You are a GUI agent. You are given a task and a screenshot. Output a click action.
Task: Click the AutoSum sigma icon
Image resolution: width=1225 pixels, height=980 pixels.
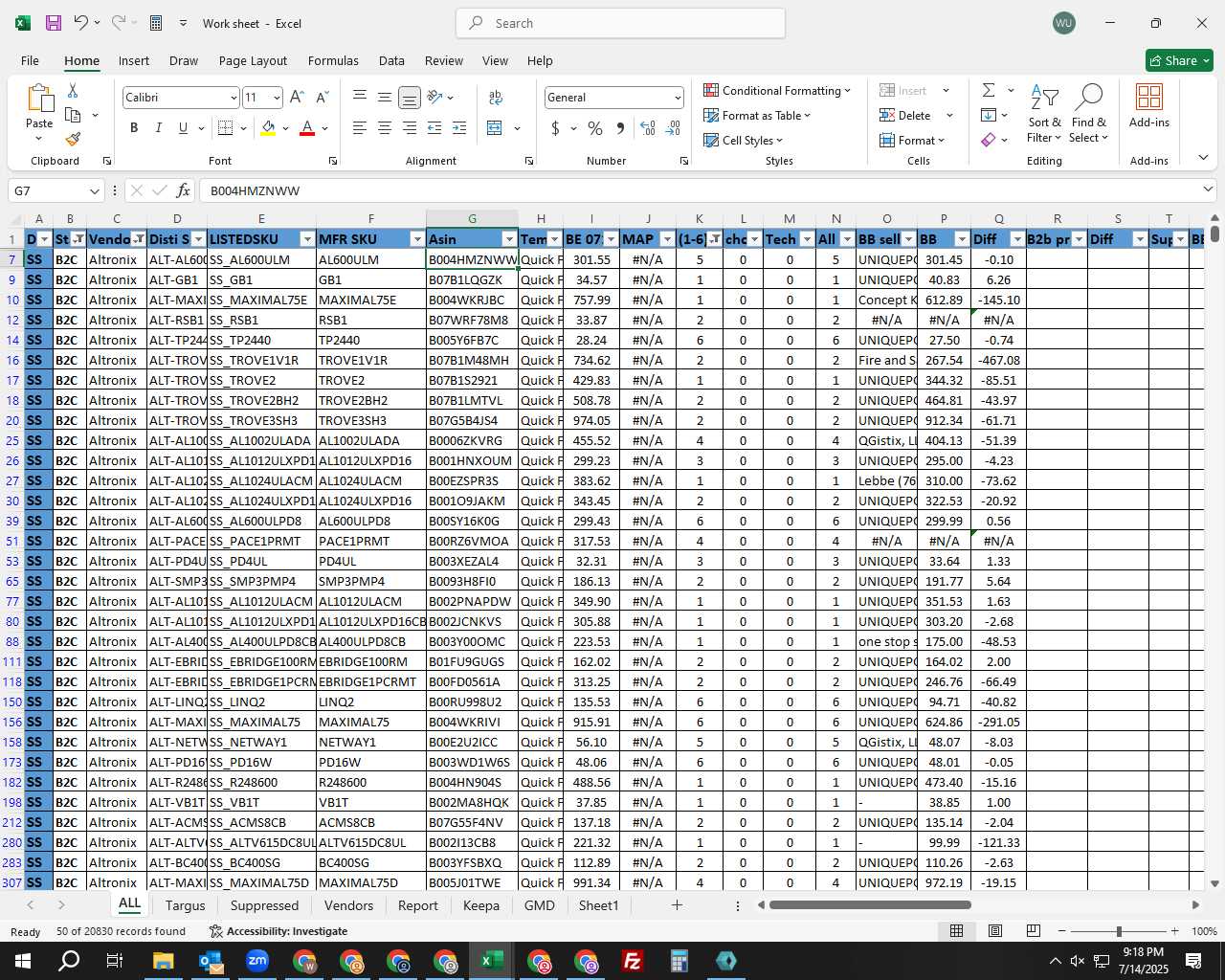click(989, 90)
